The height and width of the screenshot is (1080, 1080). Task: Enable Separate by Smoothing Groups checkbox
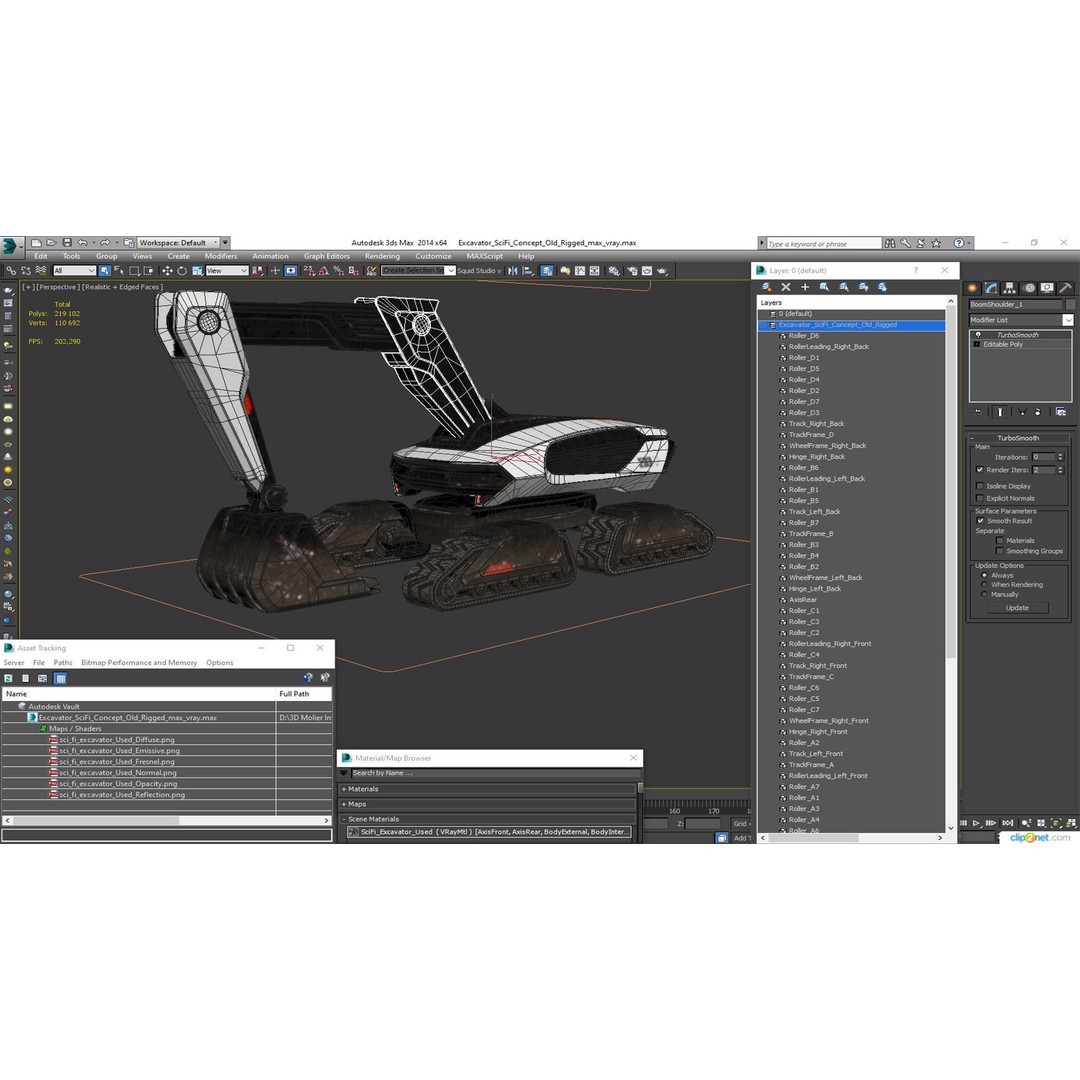1000,551
